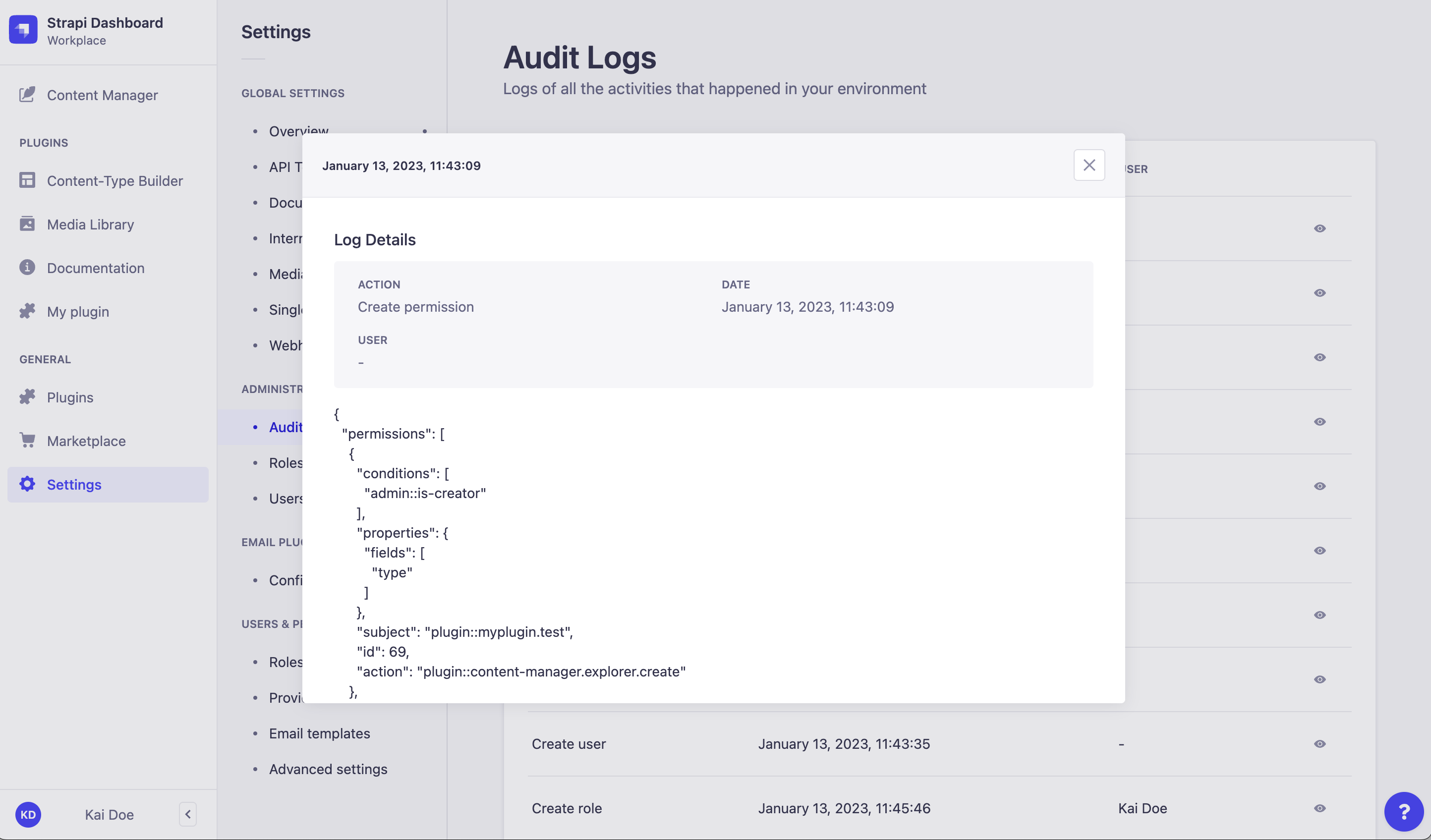View details of the Create role log entry
The width and height of the screenshot is (1431, 840).
pyautogui.click(x=1319, y=808)
